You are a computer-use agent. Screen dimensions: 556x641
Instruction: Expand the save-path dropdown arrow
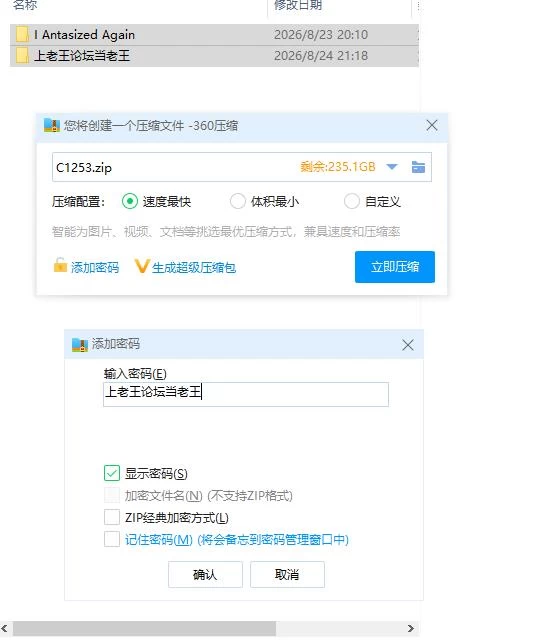392,167
